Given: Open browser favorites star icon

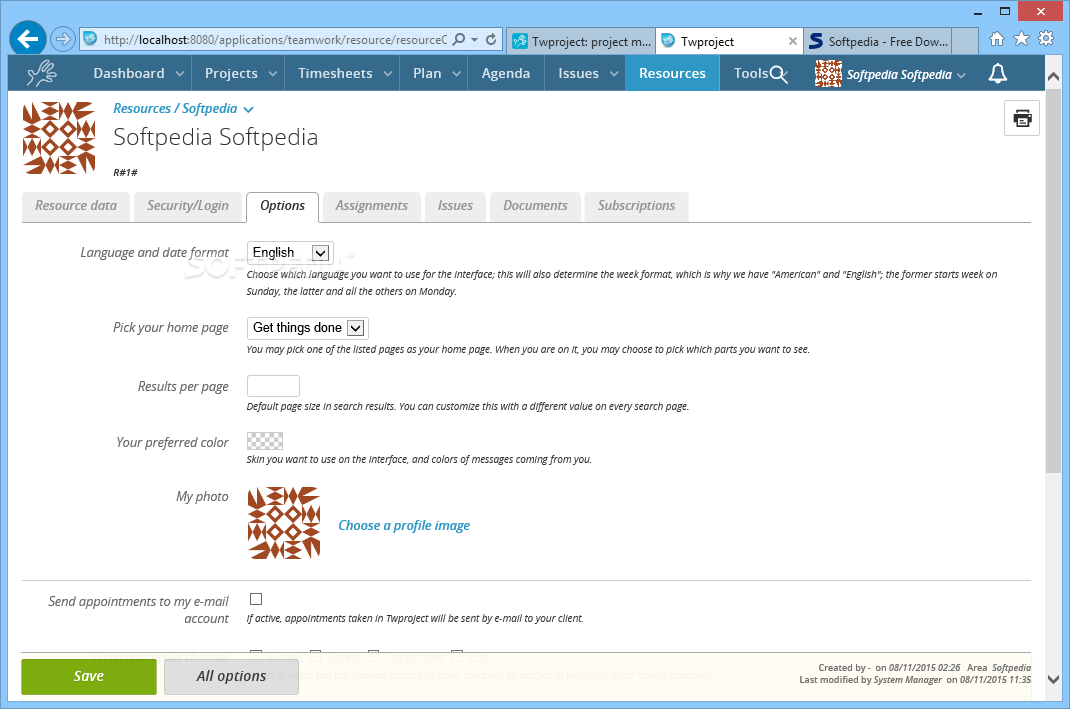Looking at the screenshot, I should (x=1022, y=38).
